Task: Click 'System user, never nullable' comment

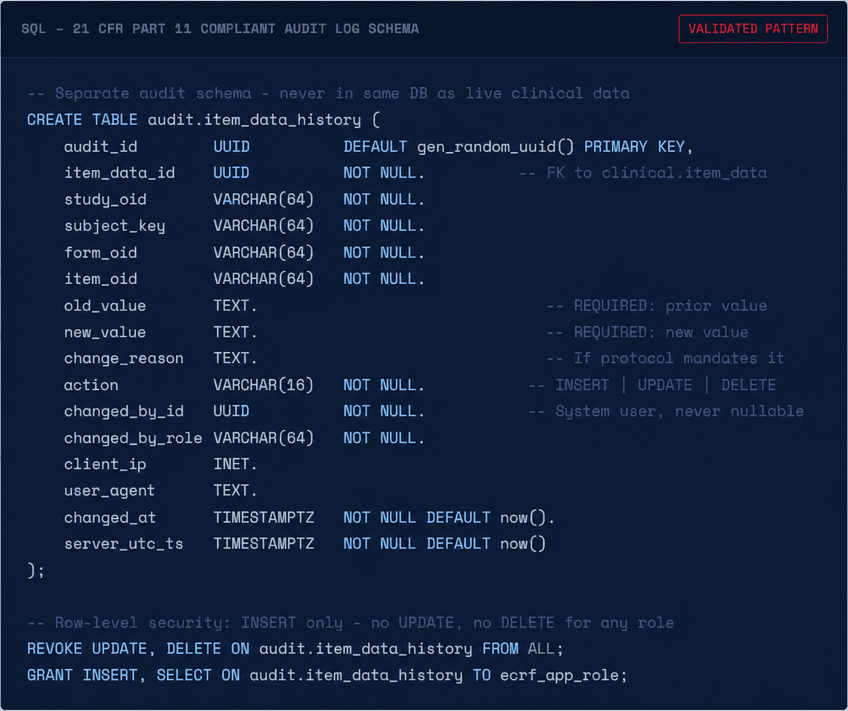Action: pyautogui.click(x=666, y=411)
